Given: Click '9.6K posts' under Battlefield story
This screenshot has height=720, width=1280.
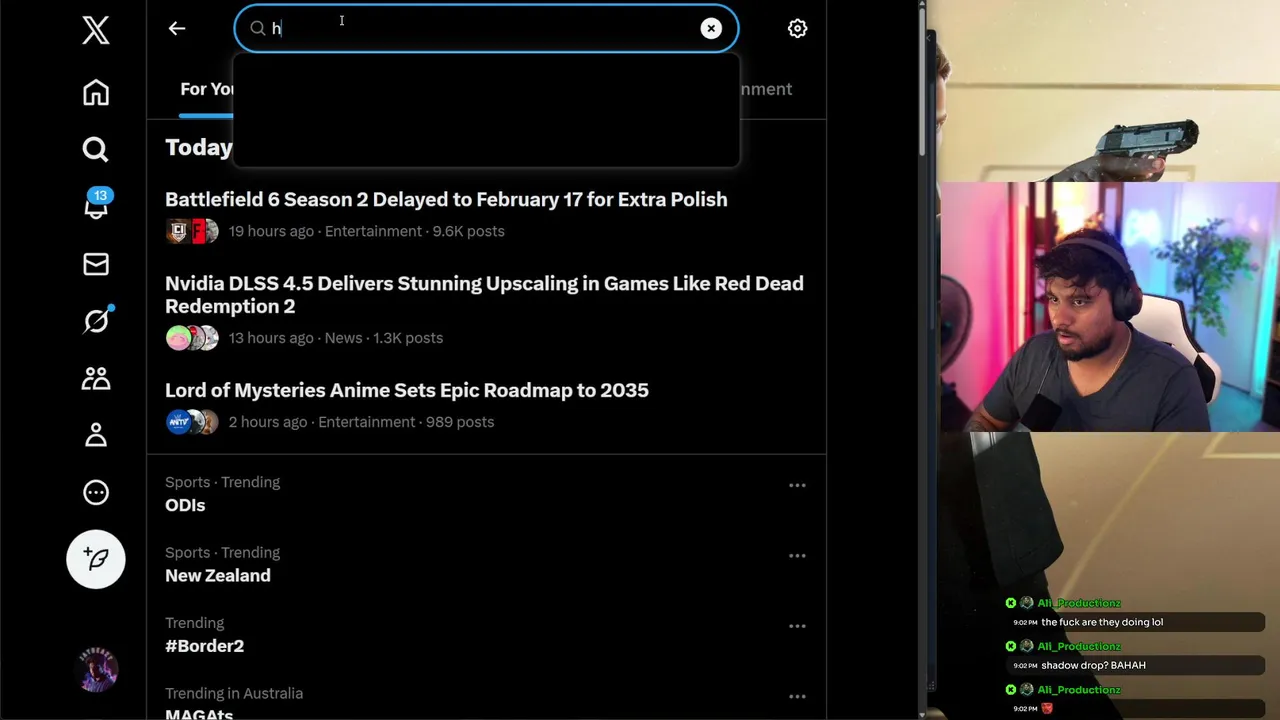Looking at the screenshot, I should point(468,231).
